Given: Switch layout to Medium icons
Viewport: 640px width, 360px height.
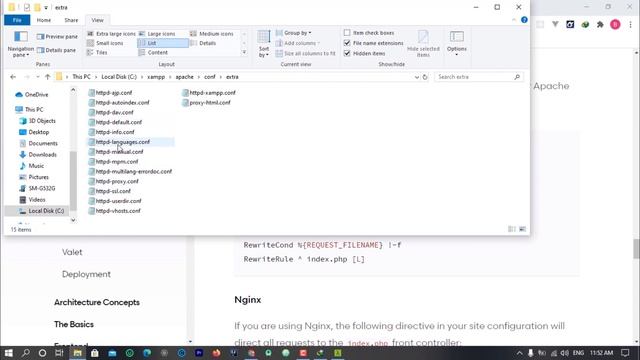Looking at the screenshot, I should (211, 34).
